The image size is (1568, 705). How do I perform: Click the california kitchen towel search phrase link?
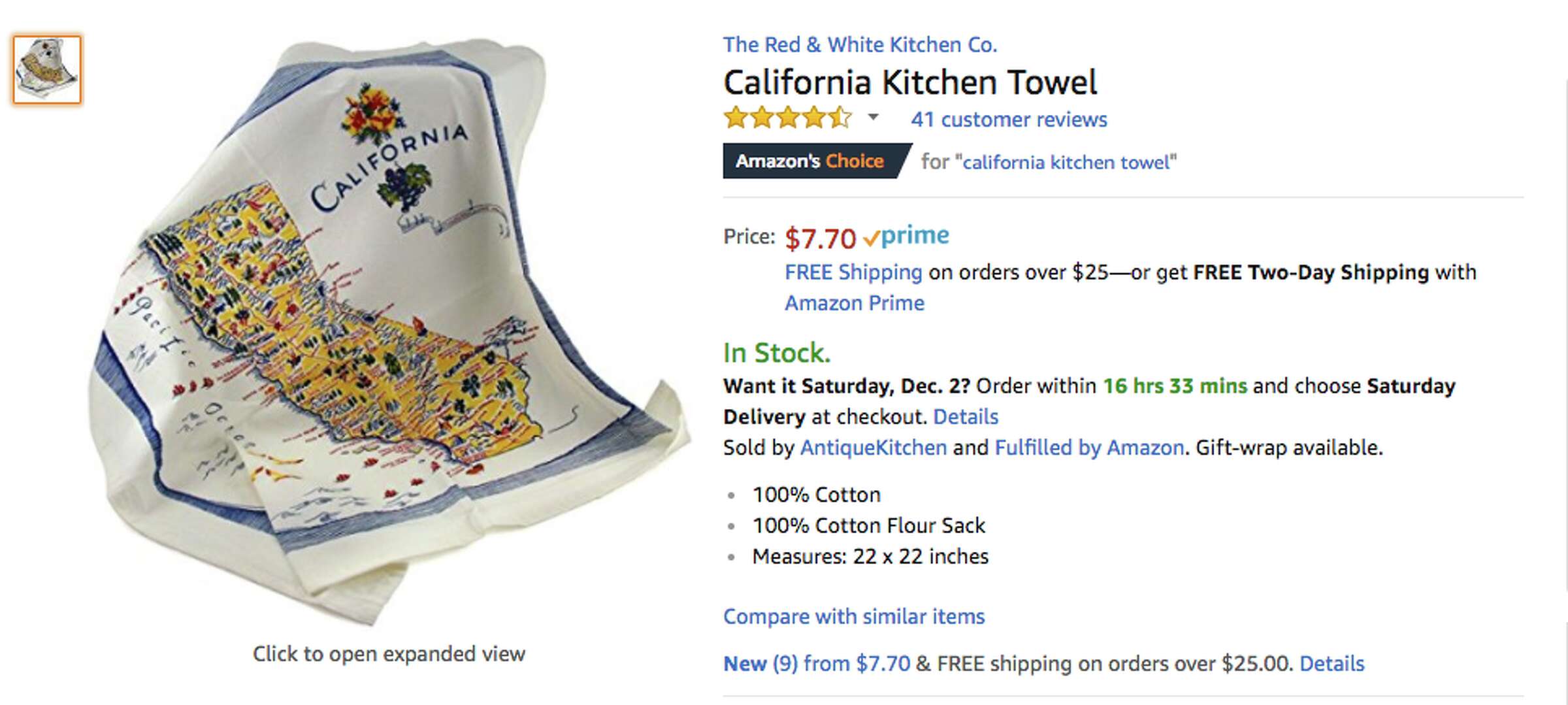[1065, 162]
